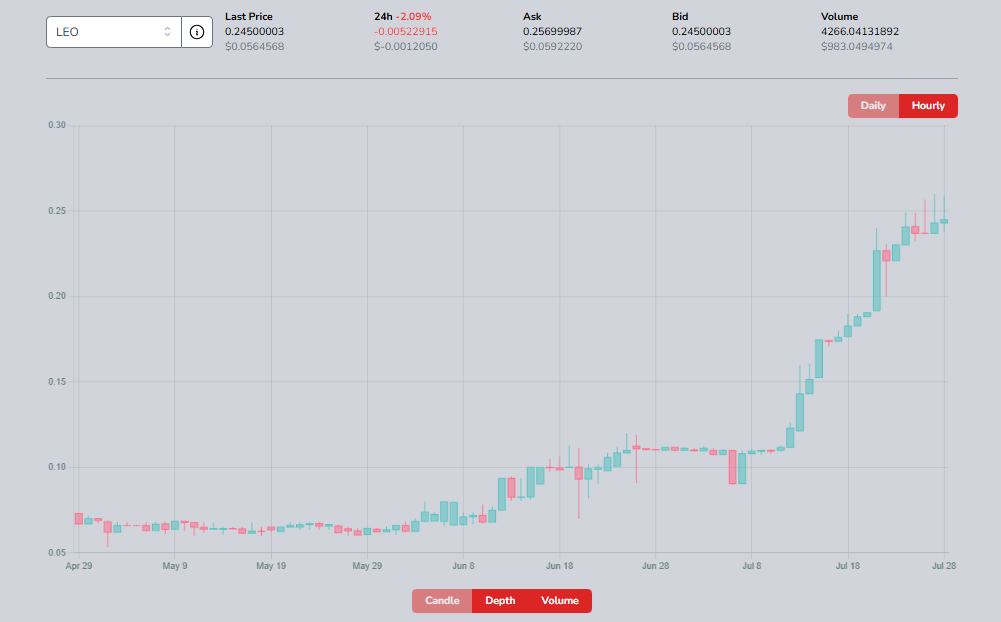Click the Ask USD value $0.0592220

tap(552, 46)
